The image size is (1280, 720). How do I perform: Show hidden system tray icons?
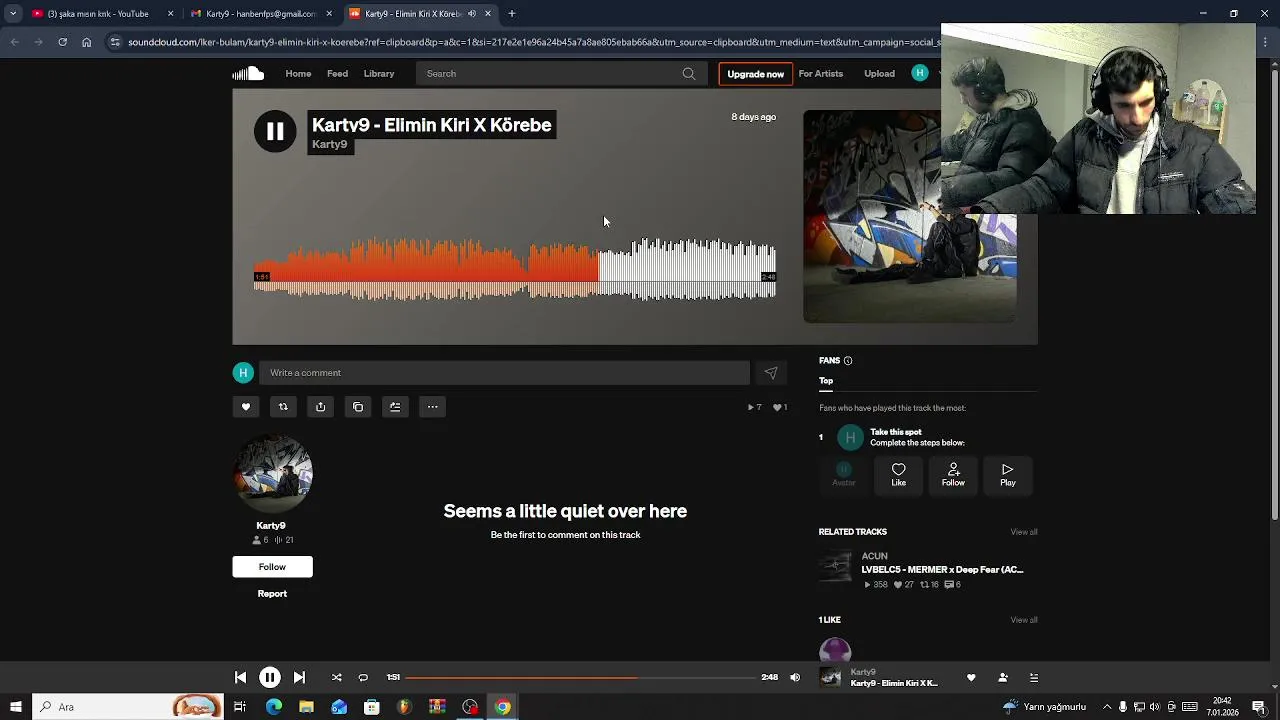1106,707
